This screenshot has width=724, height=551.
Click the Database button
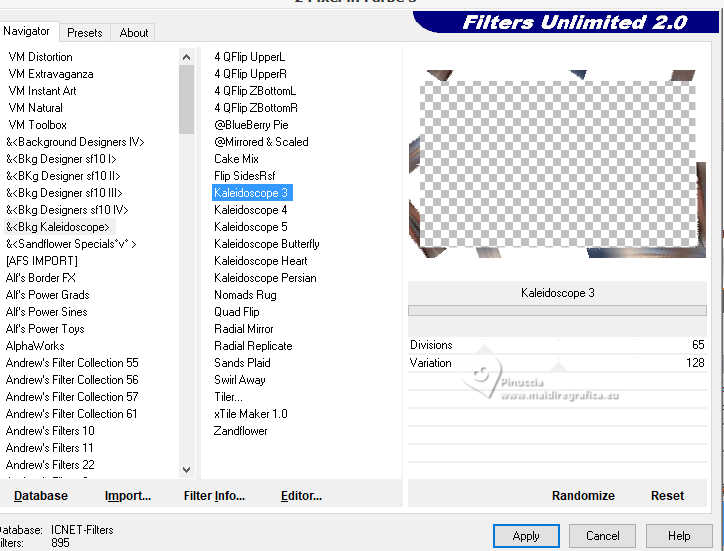41,496
